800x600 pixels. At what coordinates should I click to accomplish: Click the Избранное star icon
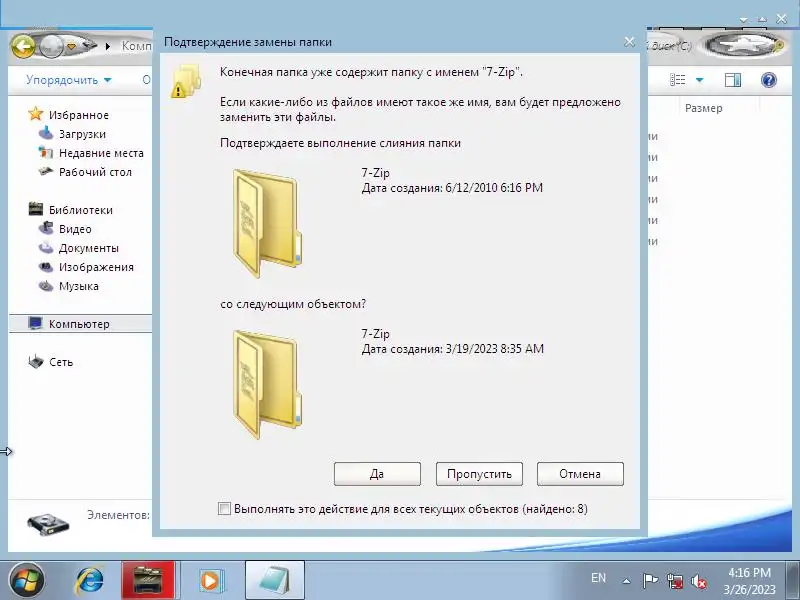[36, 114]
